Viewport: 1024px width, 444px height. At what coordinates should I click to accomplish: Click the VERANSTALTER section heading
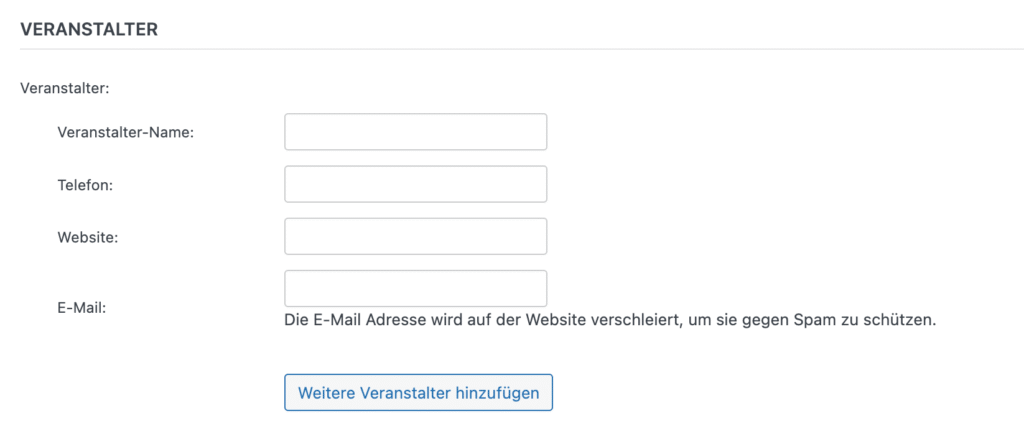89,29
